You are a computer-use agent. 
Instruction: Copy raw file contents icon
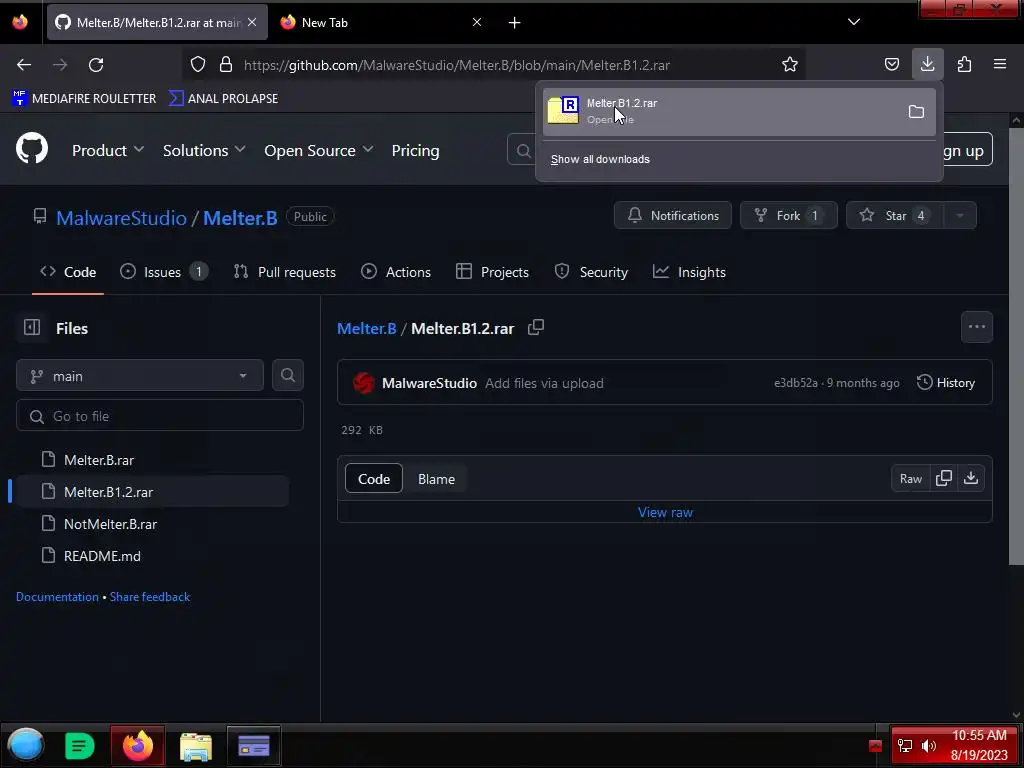click(x=944, y=478)
